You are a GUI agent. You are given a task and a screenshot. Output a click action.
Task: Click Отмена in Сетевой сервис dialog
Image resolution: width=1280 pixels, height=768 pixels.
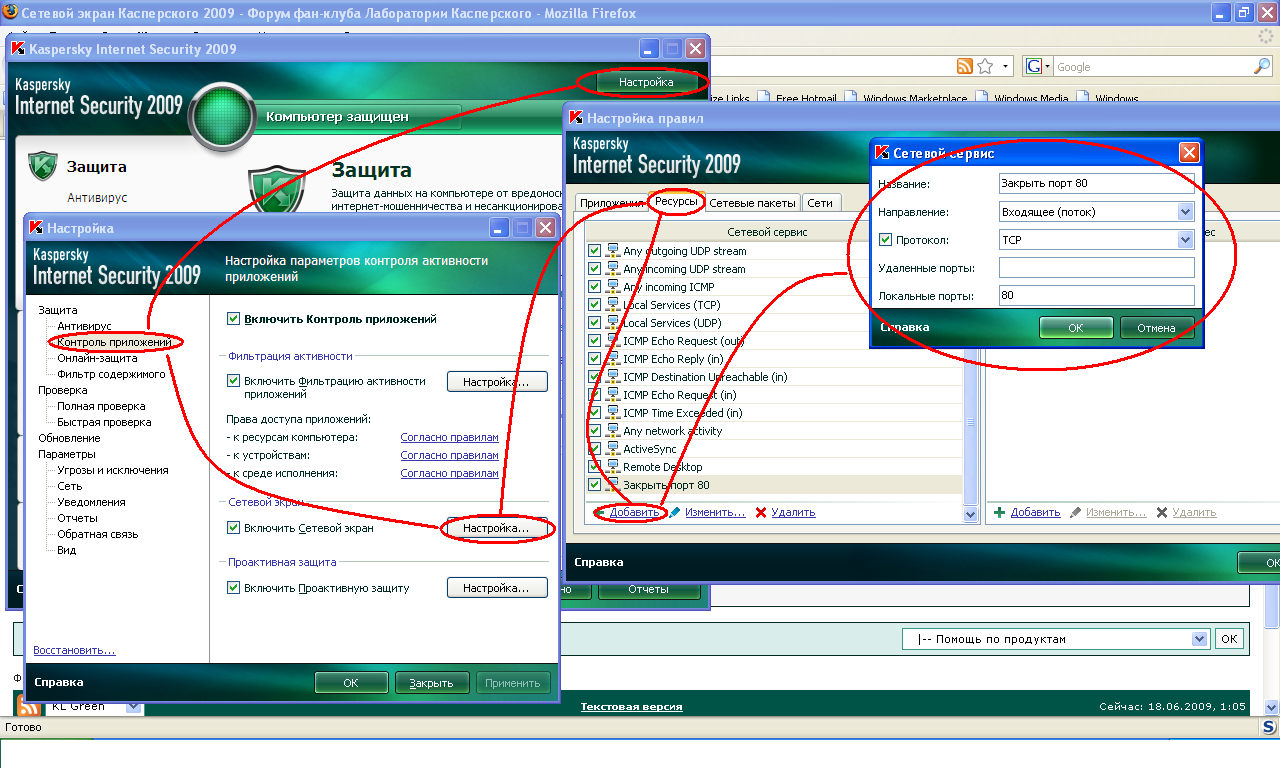(x=1156, y=327)
